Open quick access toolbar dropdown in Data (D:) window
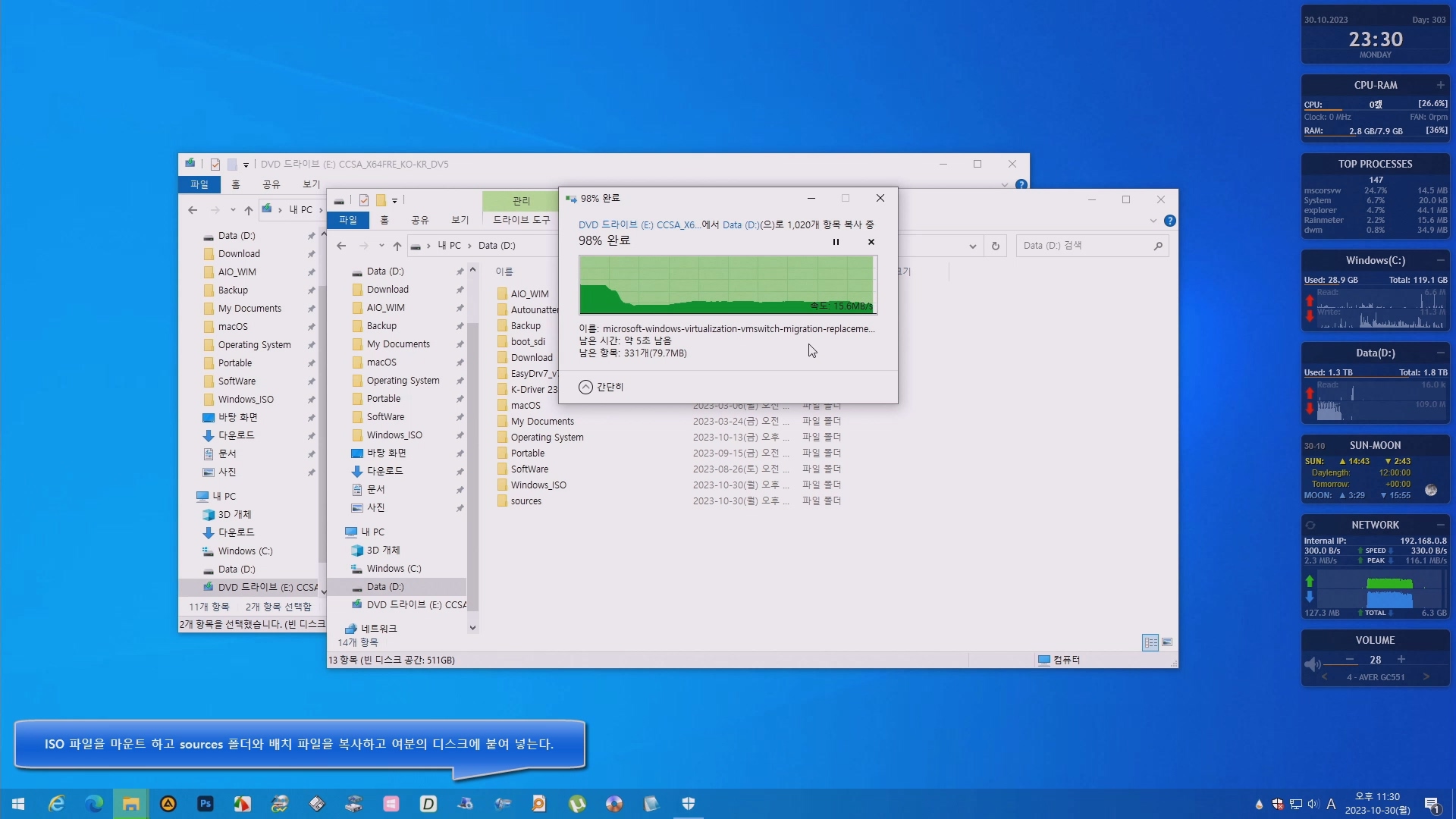 click(394, 200)
